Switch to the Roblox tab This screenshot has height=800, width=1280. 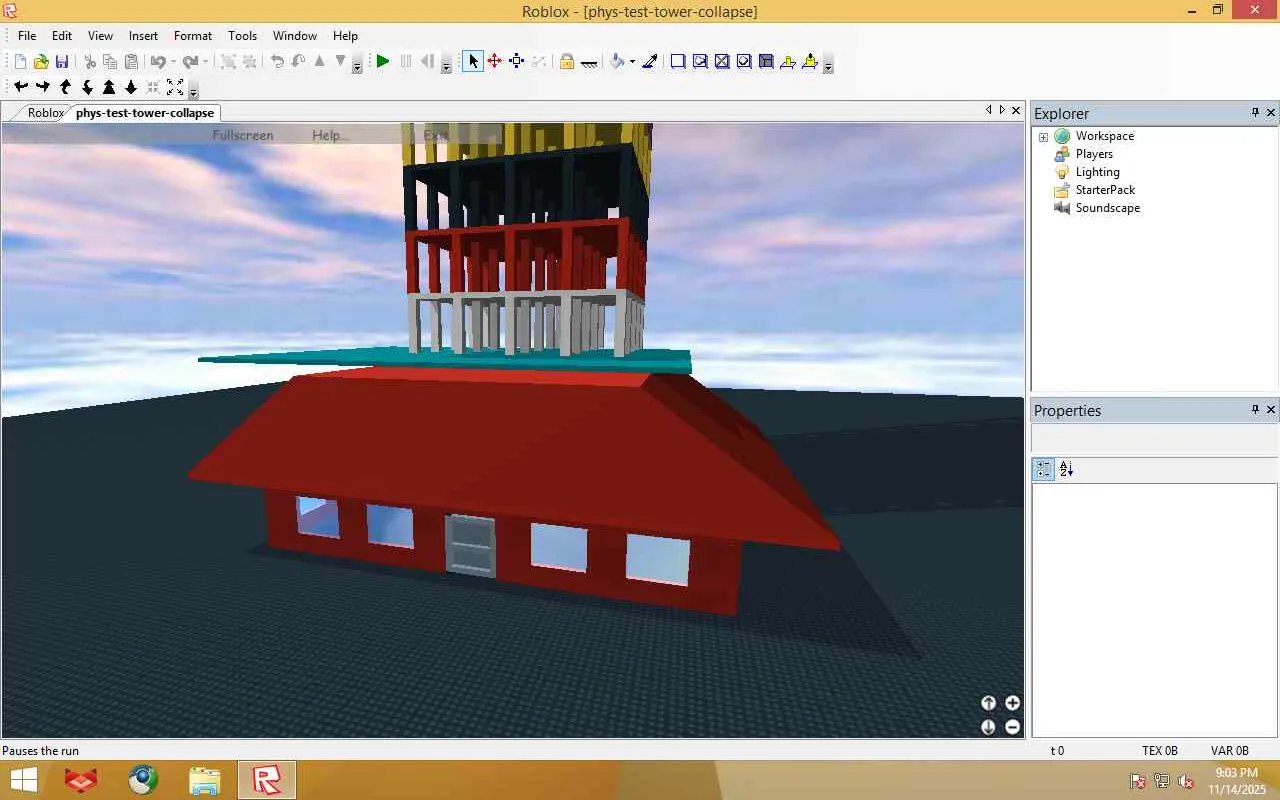point(45,113)
